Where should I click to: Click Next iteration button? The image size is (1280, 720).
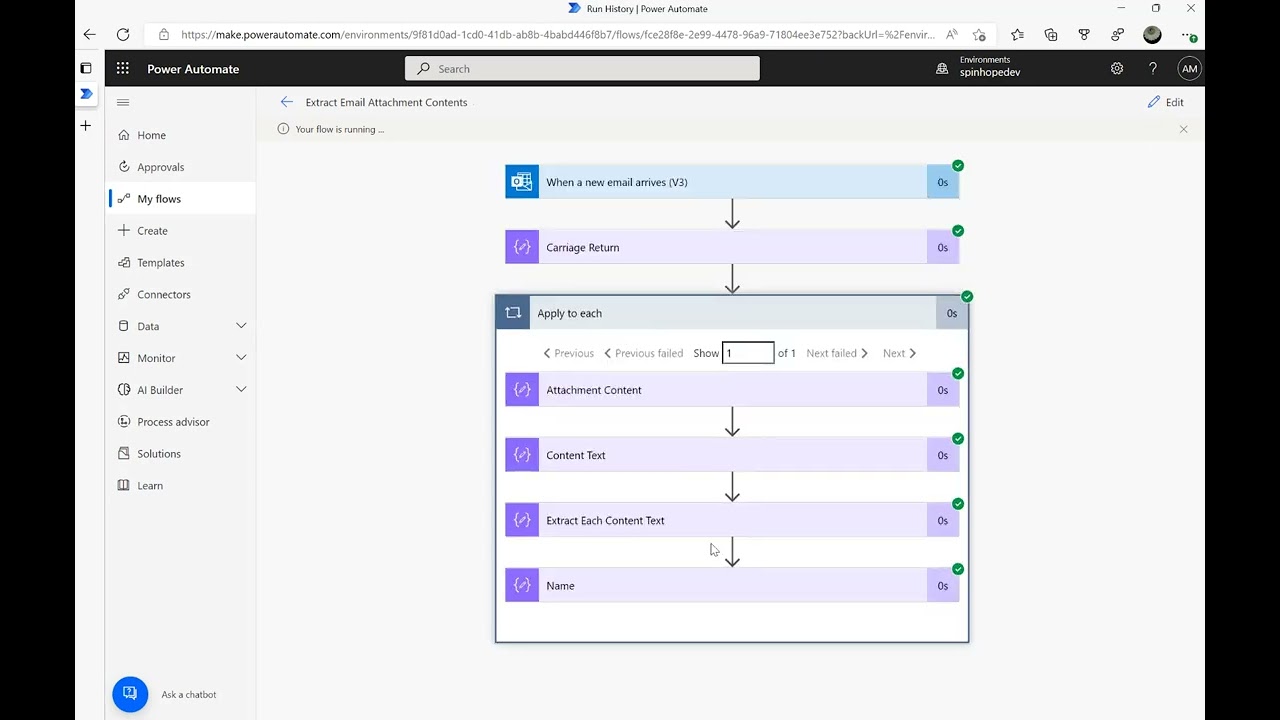point(899,353)
